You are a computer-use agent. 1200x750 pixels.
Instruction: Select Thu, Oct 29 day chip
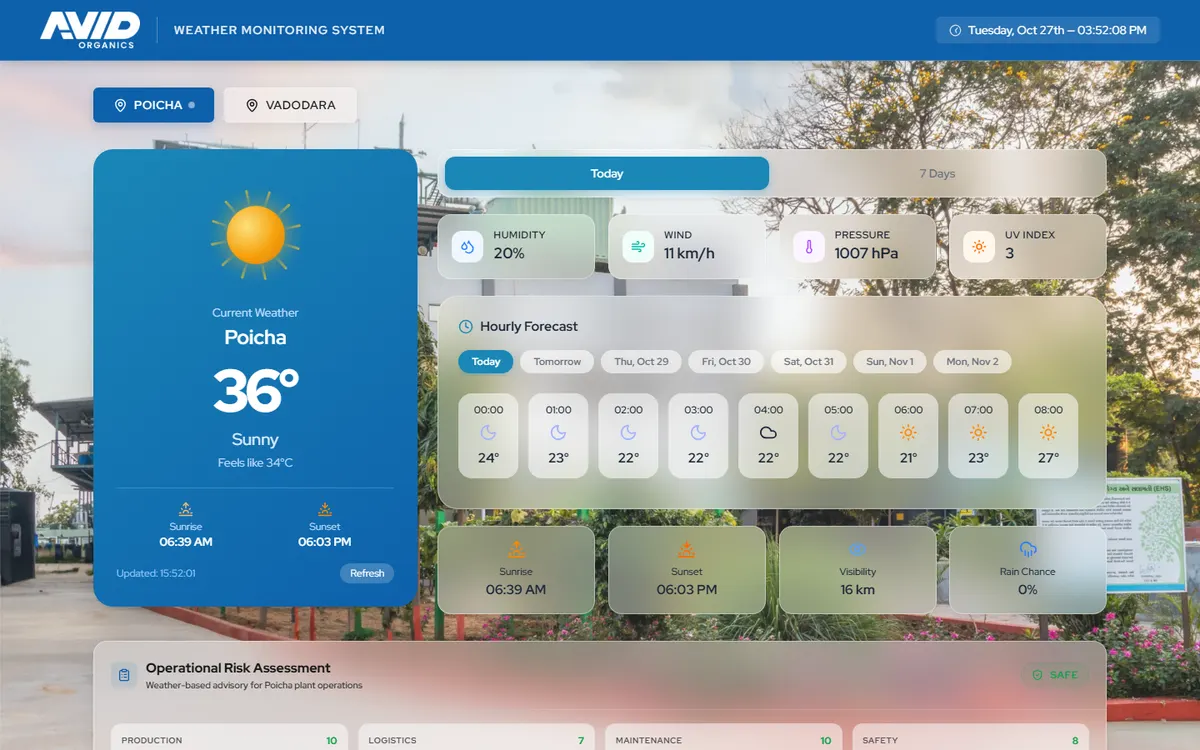pos(641,361)
